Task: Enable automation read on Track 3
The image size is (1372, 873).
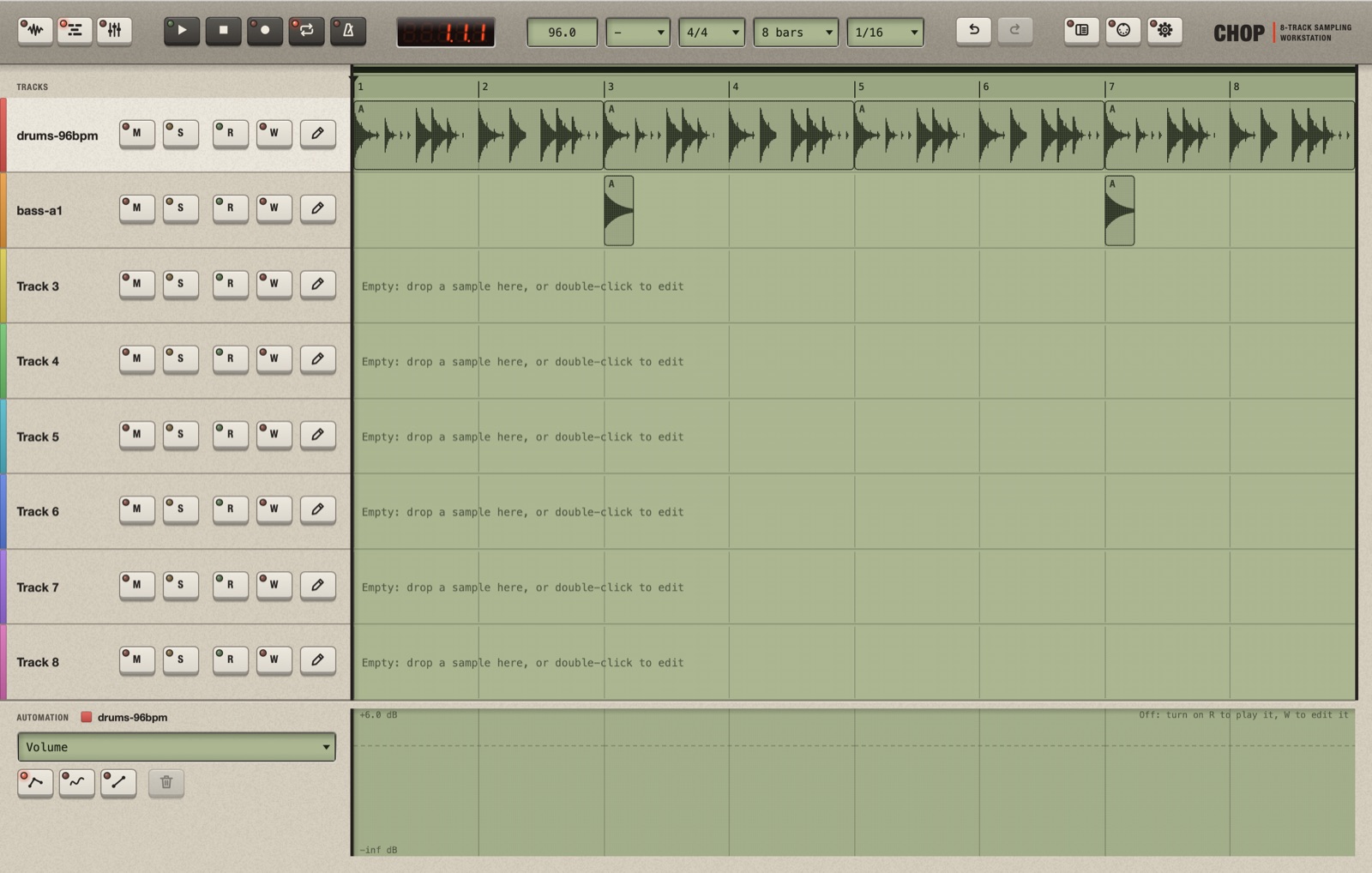Action: point(231,284)
